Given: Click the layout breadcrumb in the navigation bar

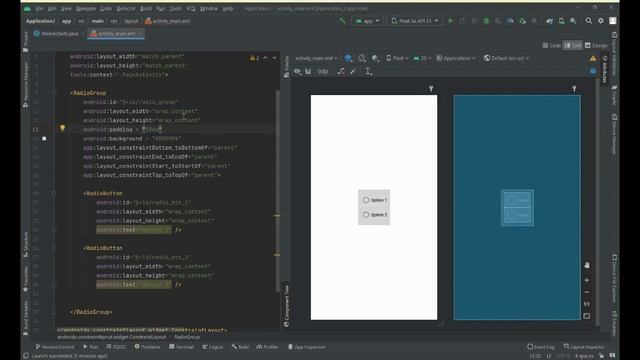Looking at the screenshot, I should click(131, 21).
